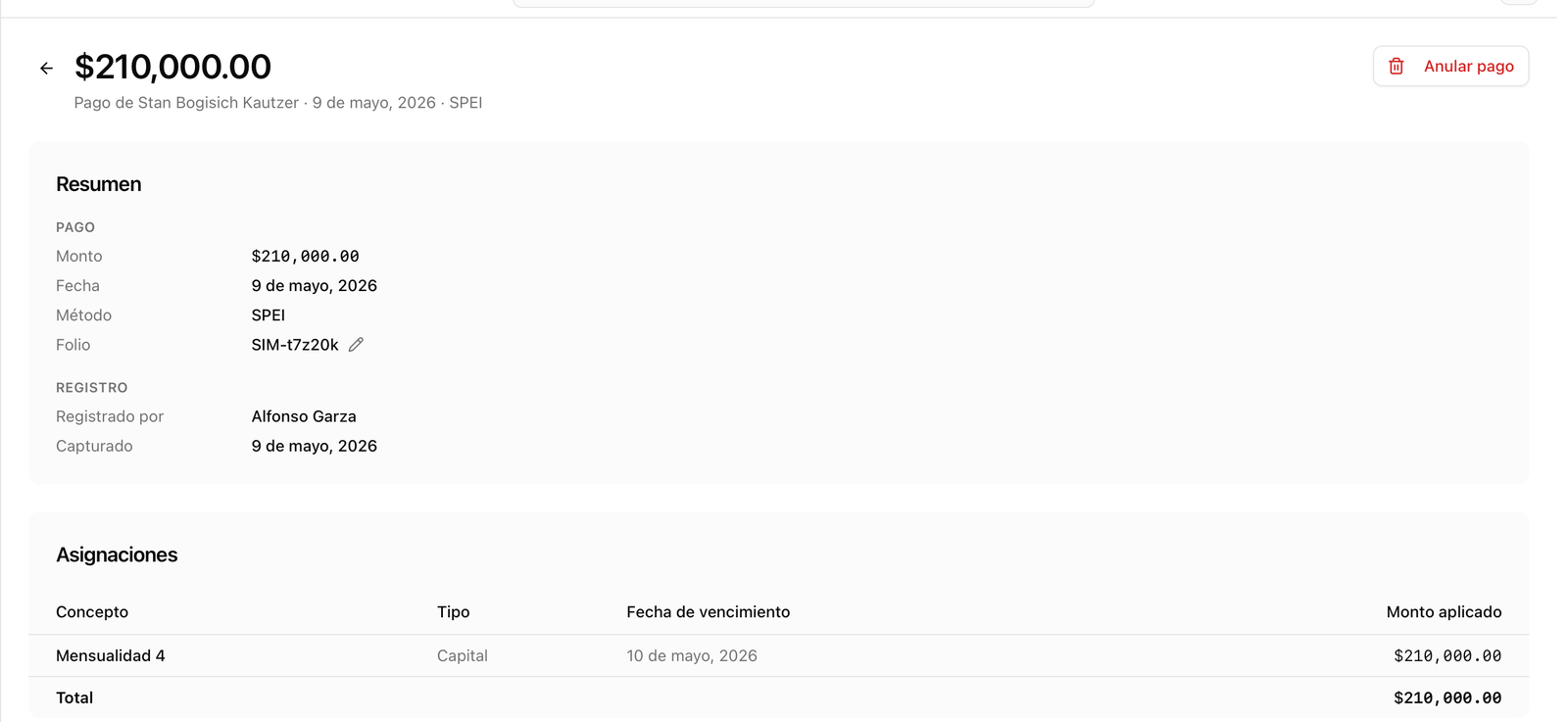Click the red trash can icon
This screenshot has height=722, width=1568.
click(x=1396, y=66)
